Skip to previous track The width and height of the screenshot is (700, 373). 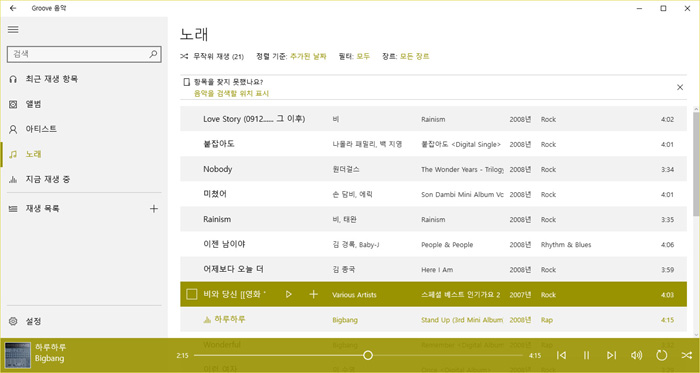(562, 355)
